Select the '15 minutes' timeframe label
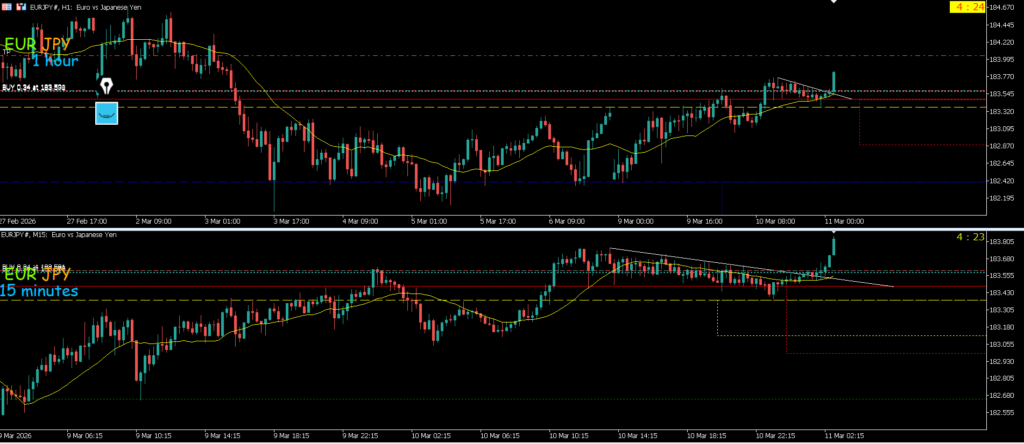The height and width of the screenshot is (444, 1024). click(39, 291)
